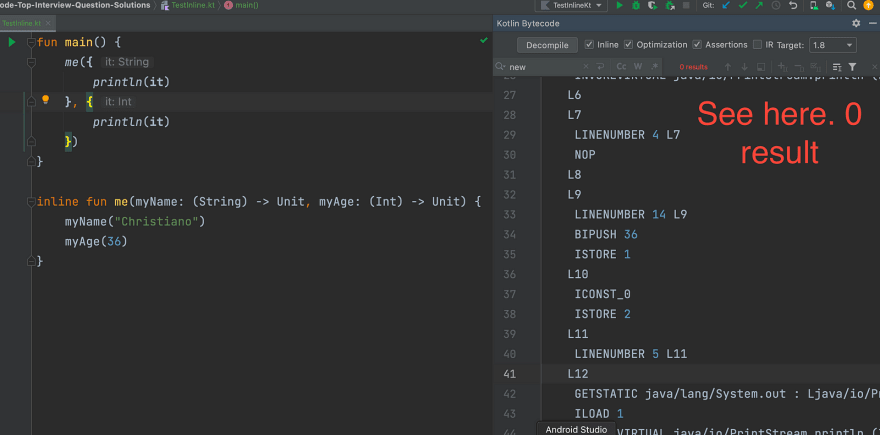Viewport: 880px width, 435px height.
Task: Click the GETSTATIC java/lang/System.out line
Action: pyautogui.click(x=727, y=393)
